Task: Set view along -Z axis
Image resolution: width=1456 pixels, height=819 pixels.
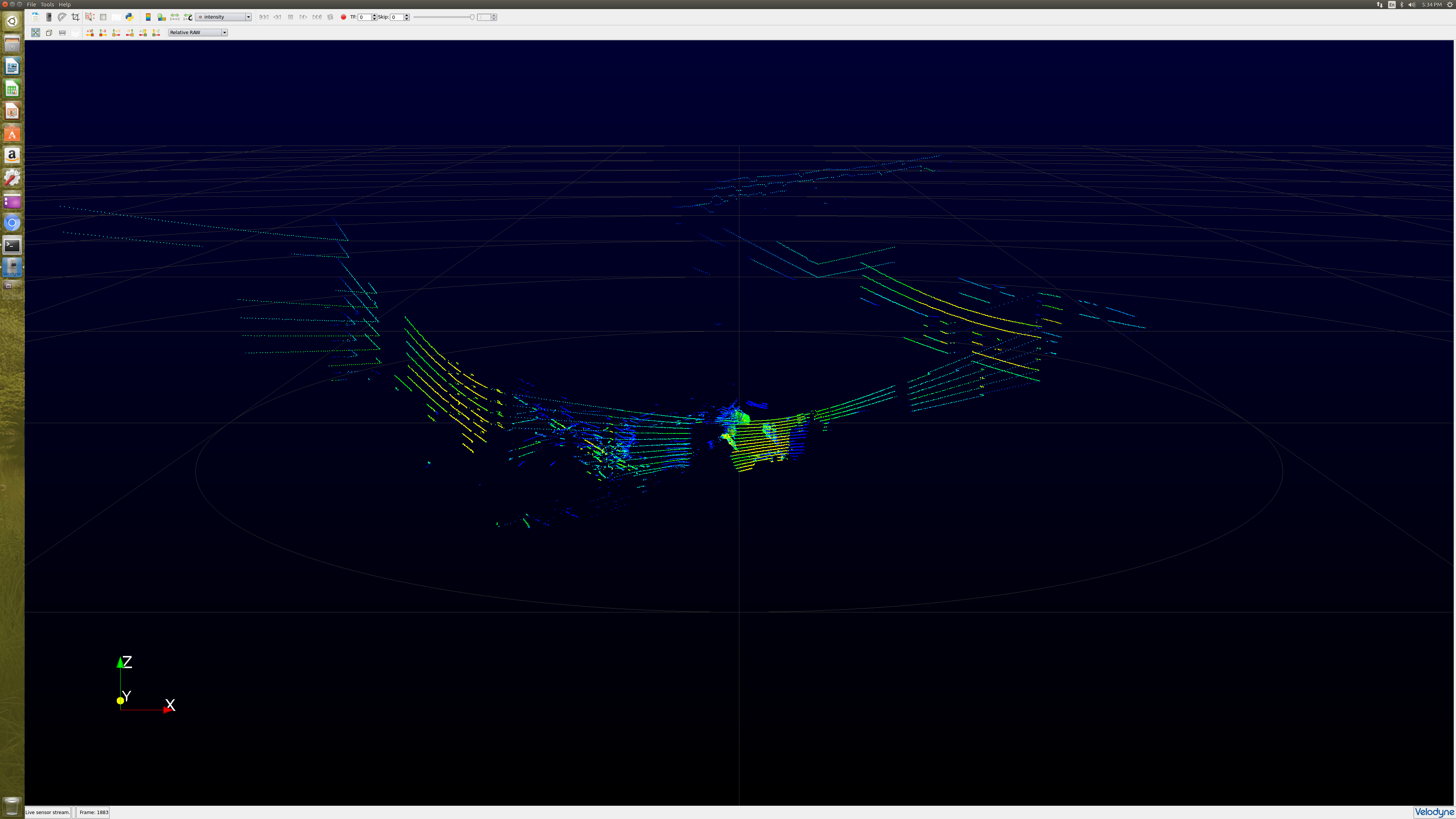Action: pyautogui.click(x=156, y=32)
